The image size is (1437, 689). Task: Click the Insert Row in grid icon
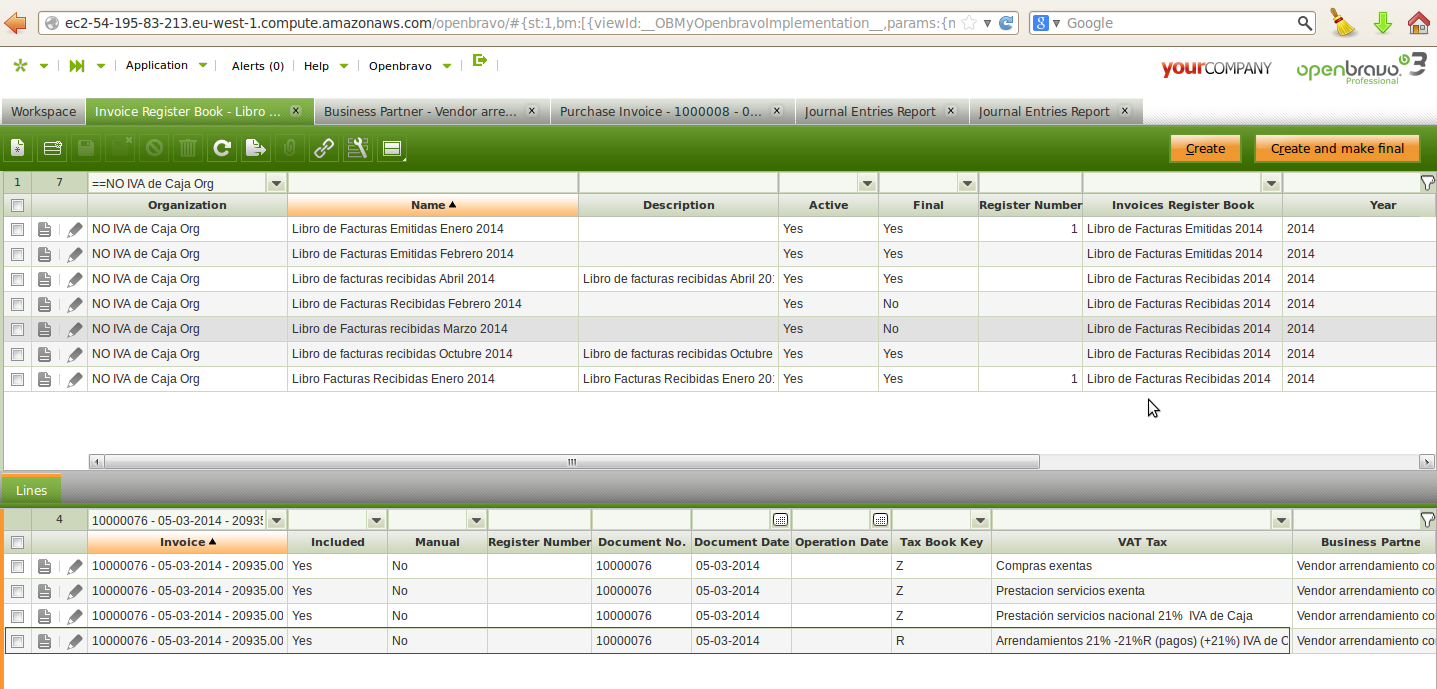click(52, 149)
